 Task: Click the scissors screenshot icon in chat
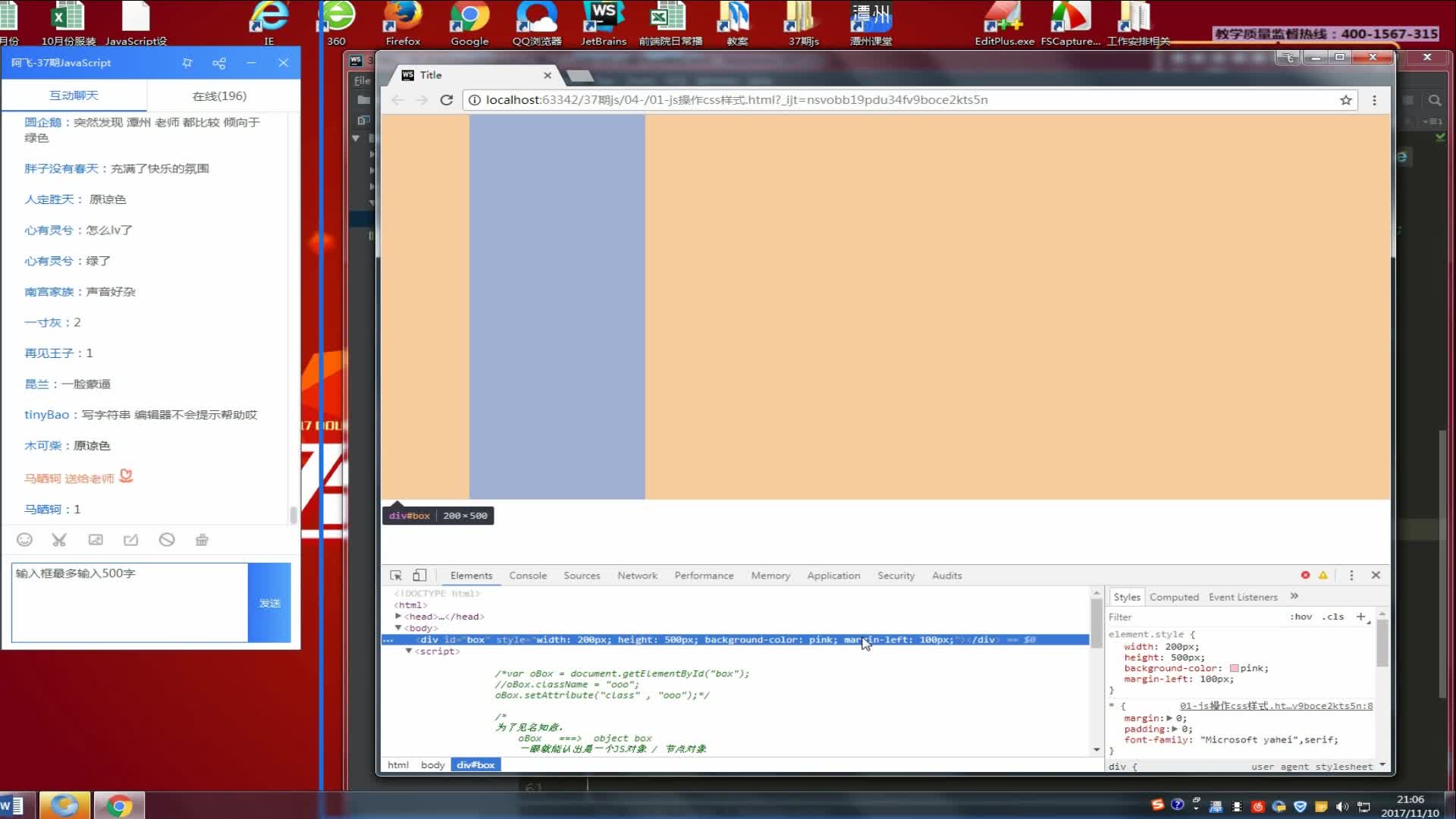pos(59,540)
